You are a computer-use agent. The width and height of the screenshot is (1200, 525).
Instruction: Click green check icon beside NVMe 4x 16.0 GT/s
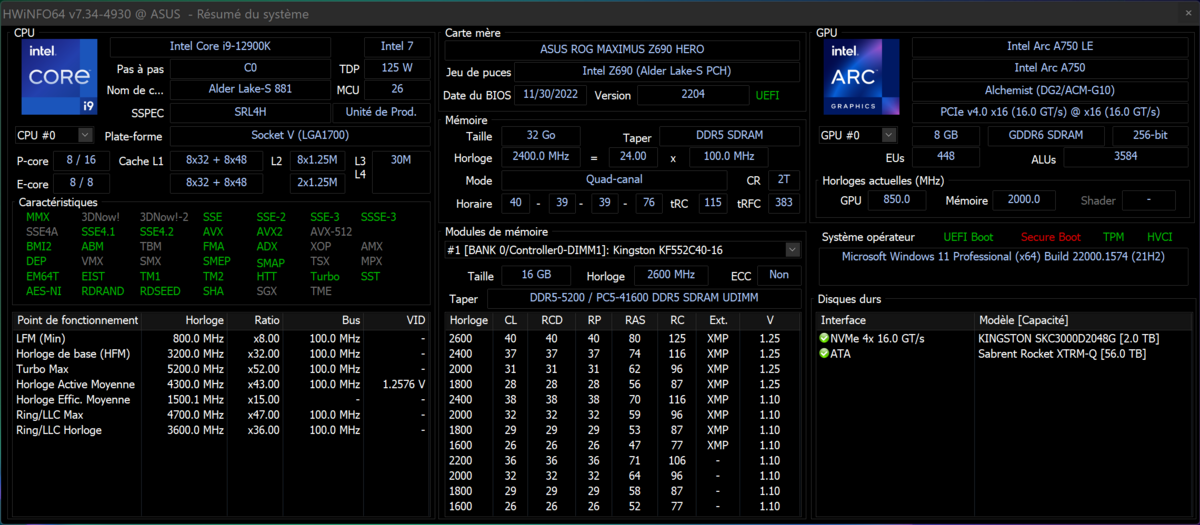pos(824,338)
